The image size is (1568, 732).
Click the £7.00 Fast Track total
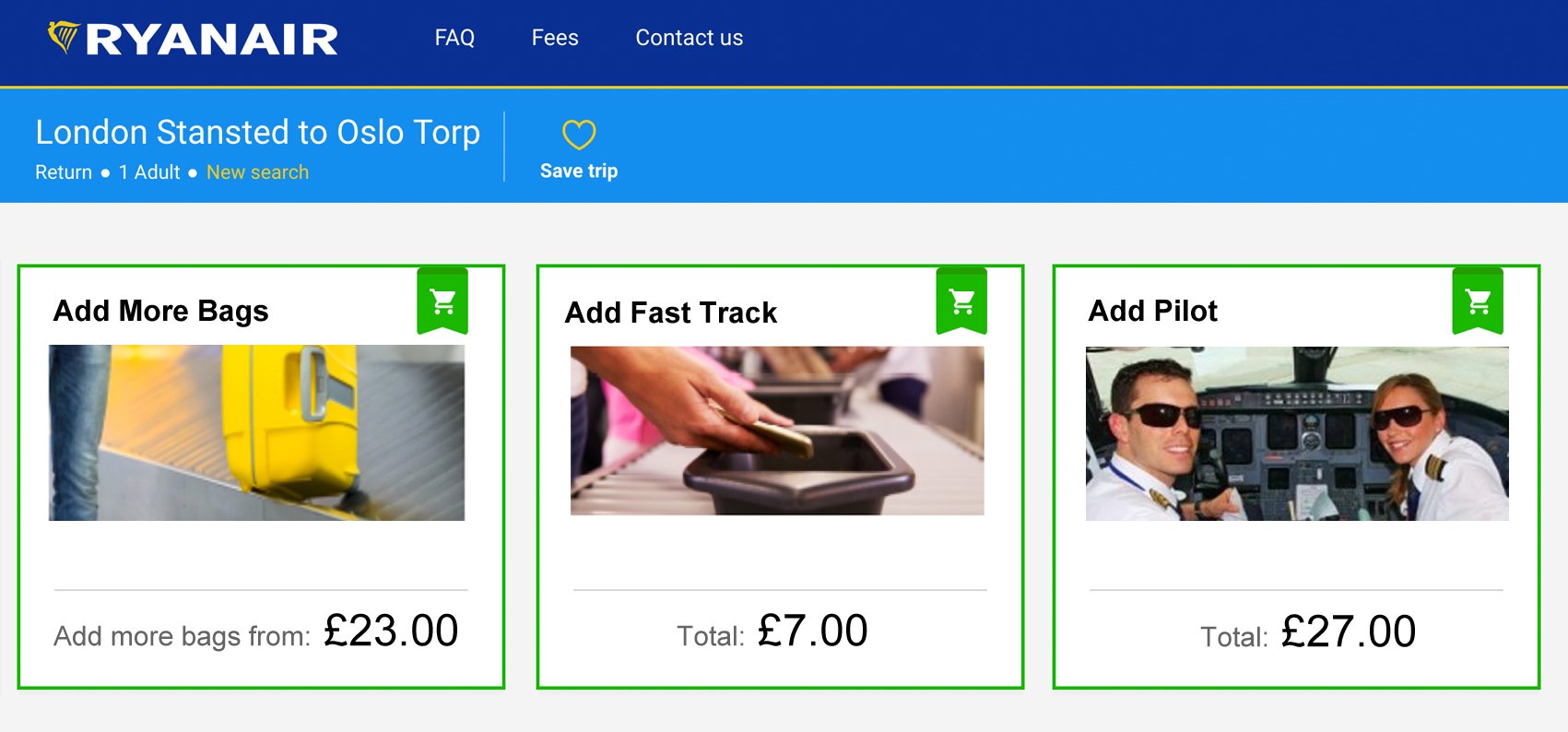click(812, 632)
